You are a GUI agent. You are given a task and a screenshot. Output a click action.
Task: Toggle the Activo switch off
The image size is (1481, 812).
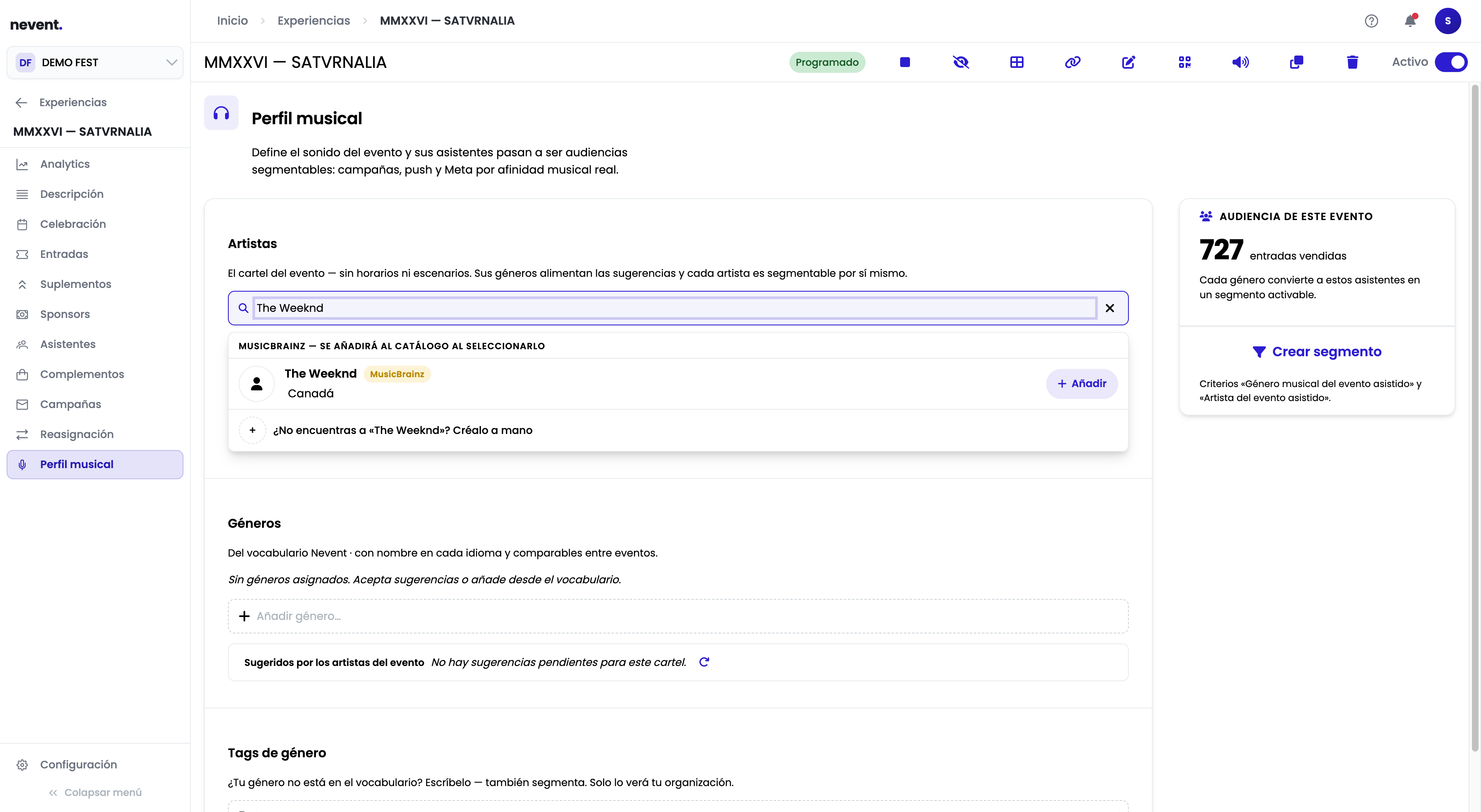coord(1451,62)
